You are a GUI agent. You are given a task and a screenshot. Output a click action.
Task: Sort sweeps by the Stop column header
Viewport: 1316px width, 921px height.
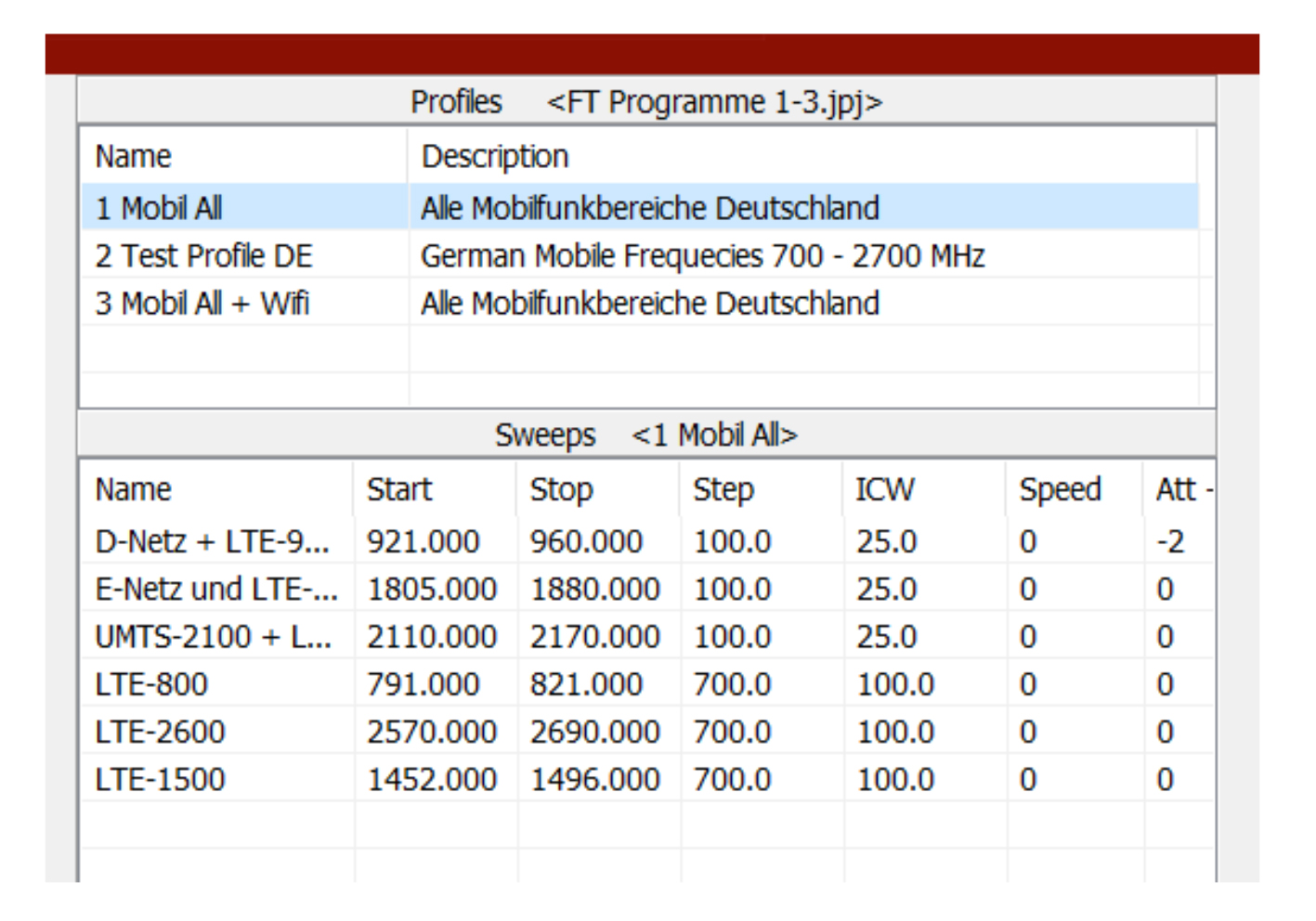click(x=561, y=489)
